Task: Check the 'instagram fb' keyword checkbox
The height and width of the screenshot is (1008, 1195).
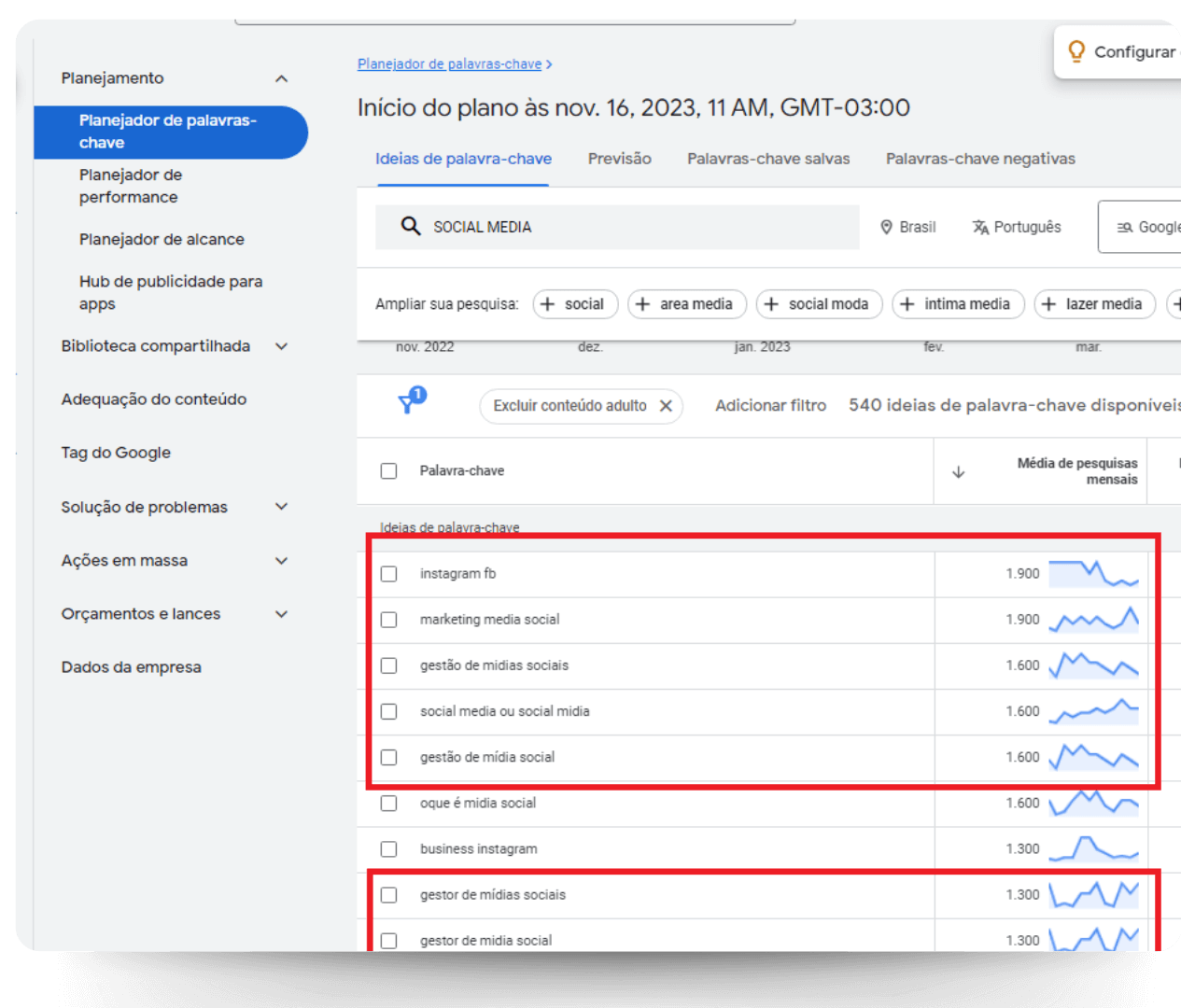Action: pyautogui.click(x=389, y=574)
